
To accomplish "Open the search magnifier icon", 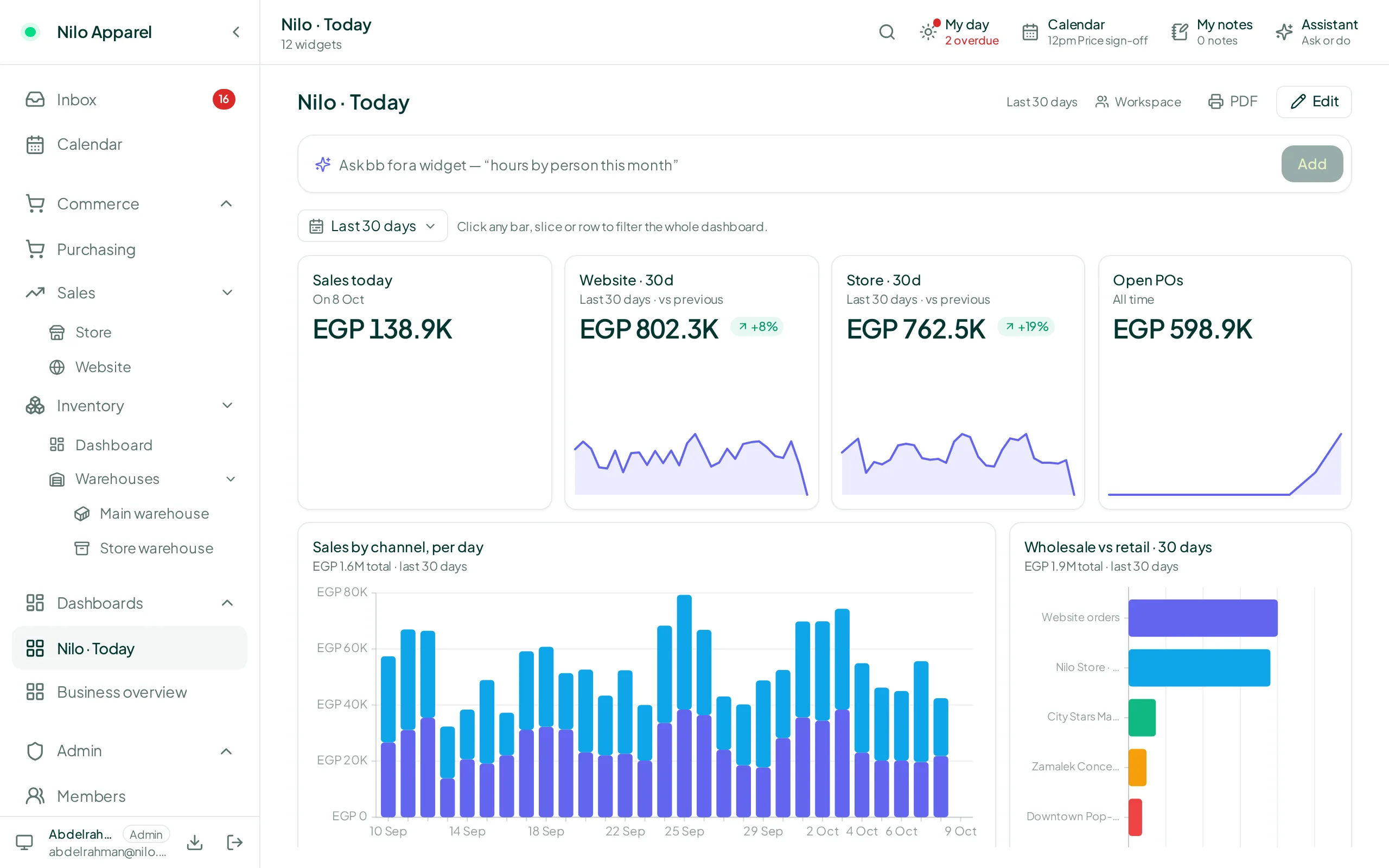I will click(887, 32).
